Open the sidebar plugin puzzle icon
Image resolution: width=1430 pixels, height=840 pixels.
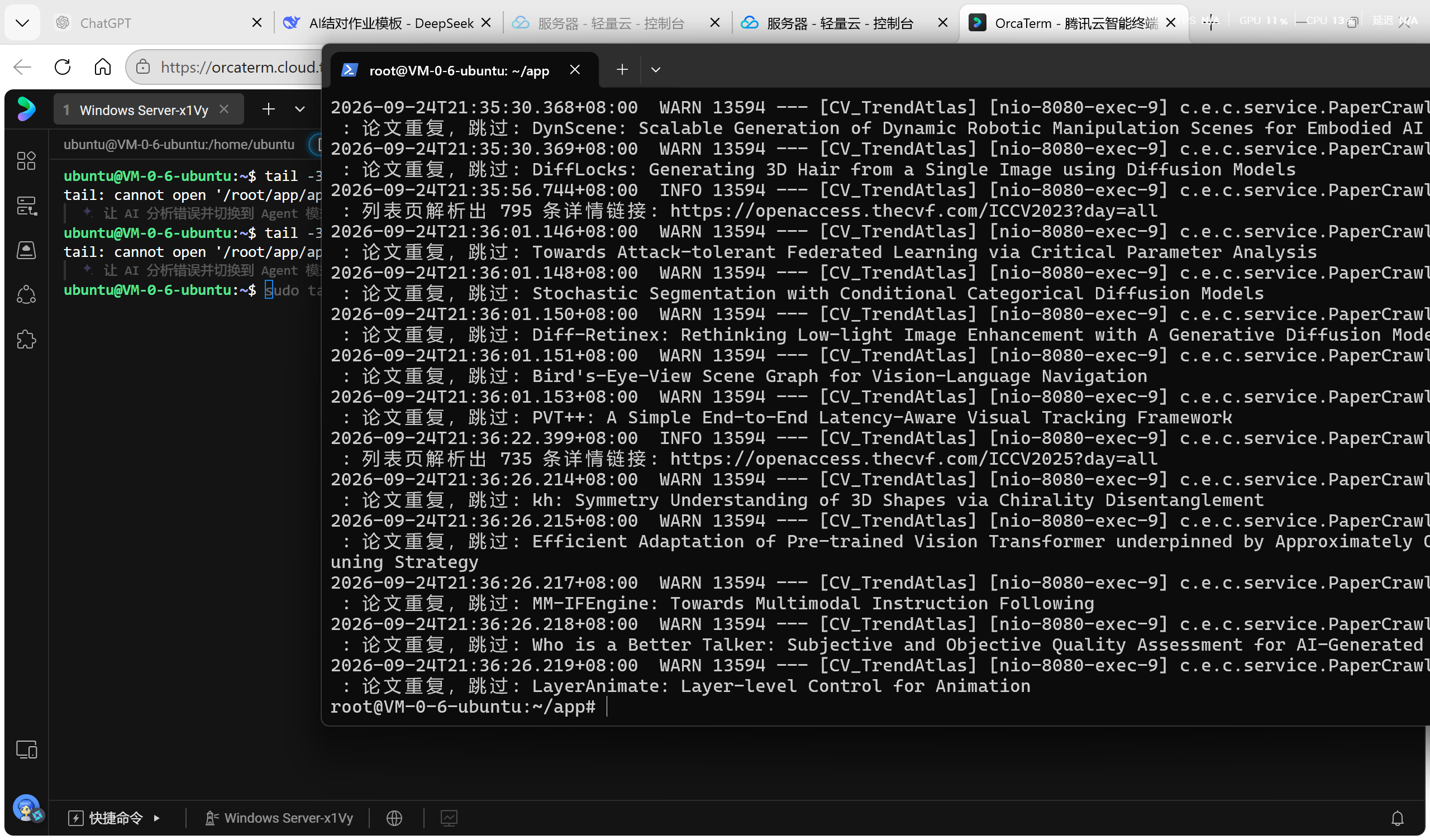point(26,340)
